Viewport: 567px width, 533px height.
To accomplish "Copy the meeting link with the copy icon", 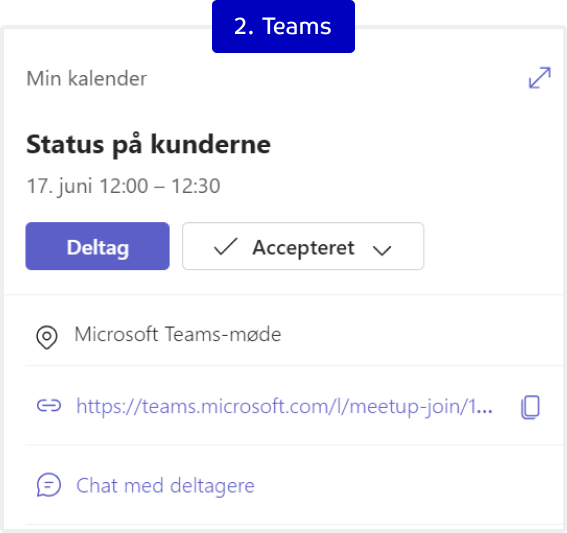I will pyautogui.click(x=530, y=407).
